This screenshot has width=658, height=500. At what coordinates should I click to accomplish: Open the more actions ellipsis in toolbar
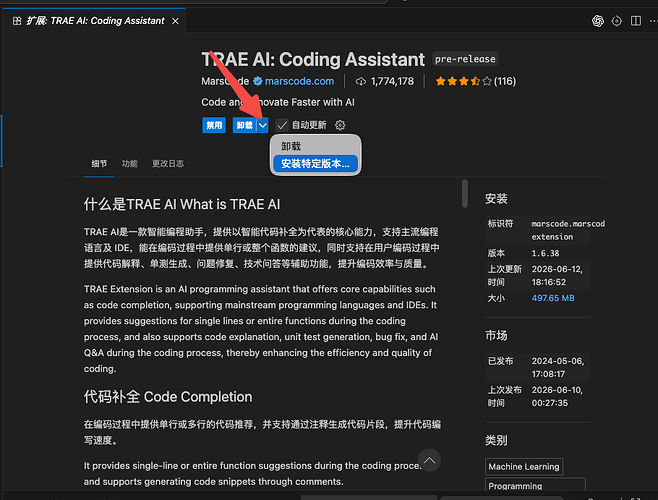coord(653,21)
